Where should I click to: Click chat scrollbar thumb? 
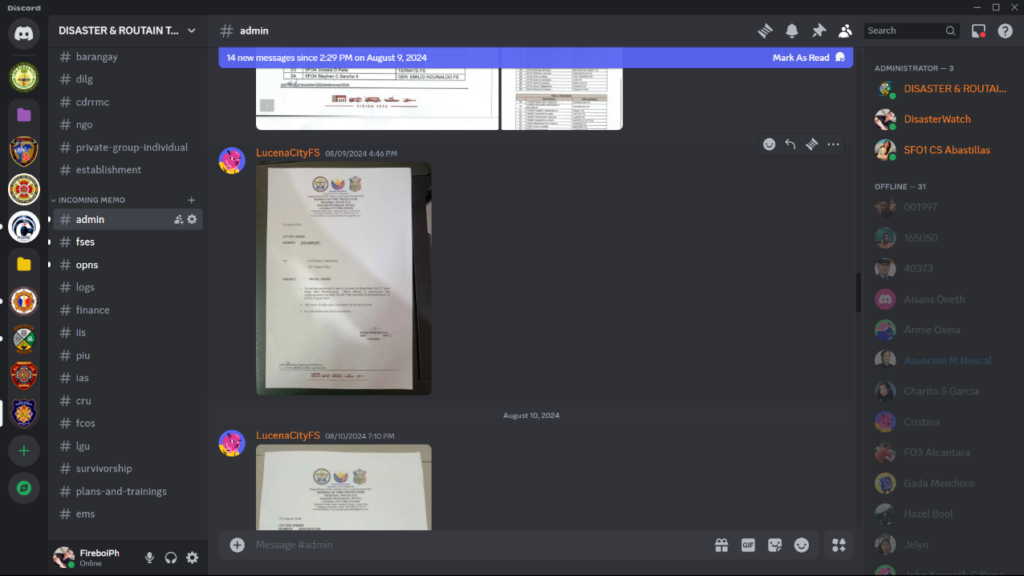(x=858, y=292)
